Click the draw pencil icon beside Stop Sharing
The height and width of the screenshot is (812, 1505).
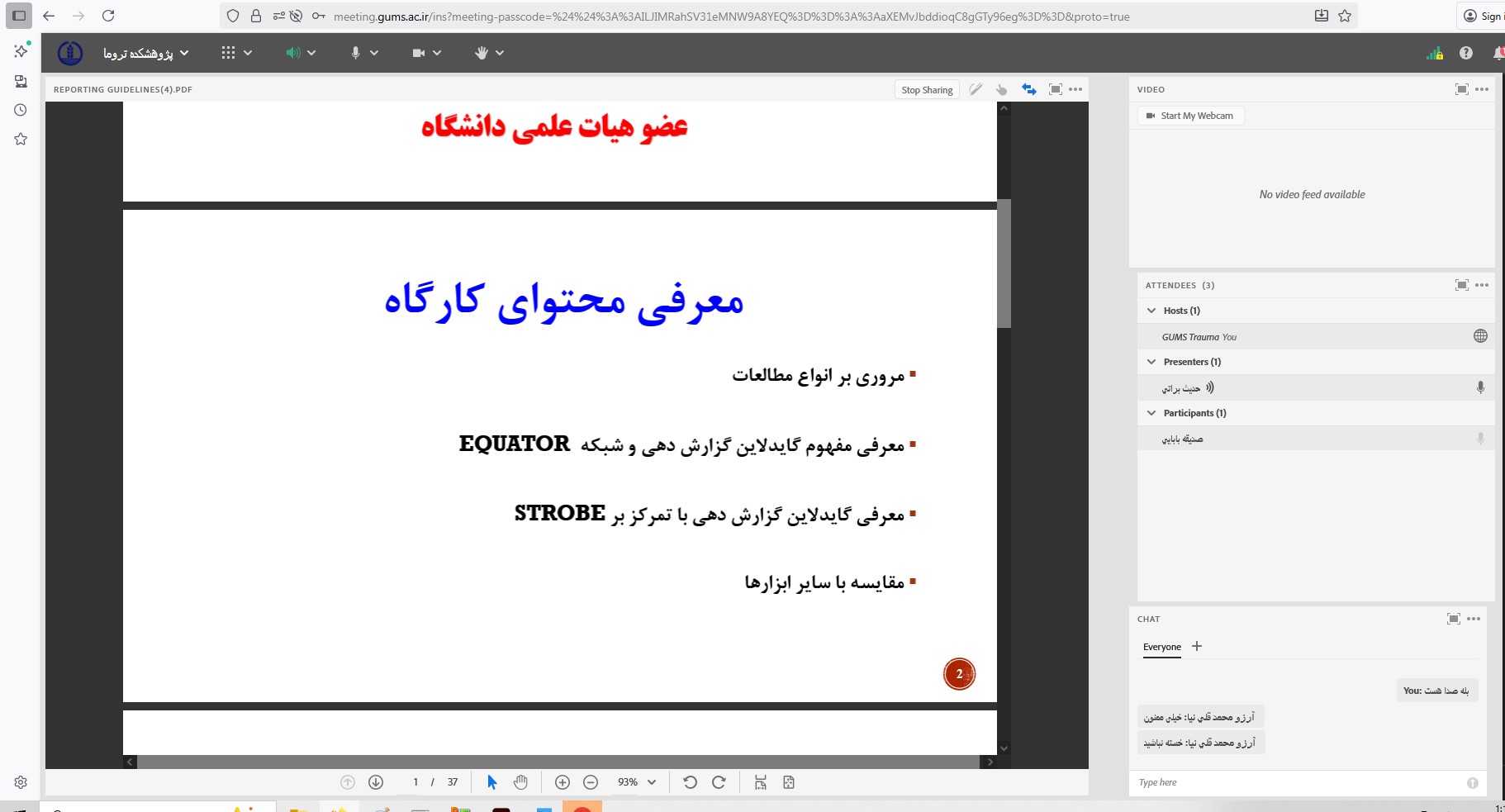(976, 89)
